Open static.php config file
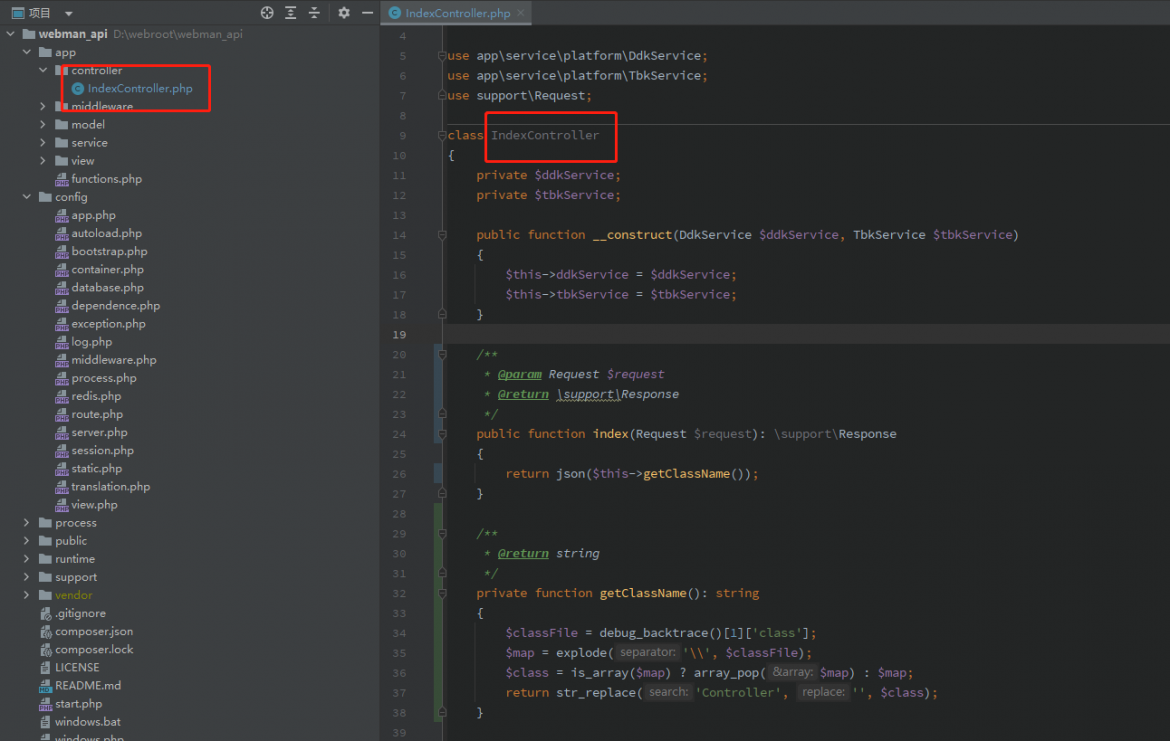The image size is (1170, 741). pyautogui.click(x=96, y=468)
